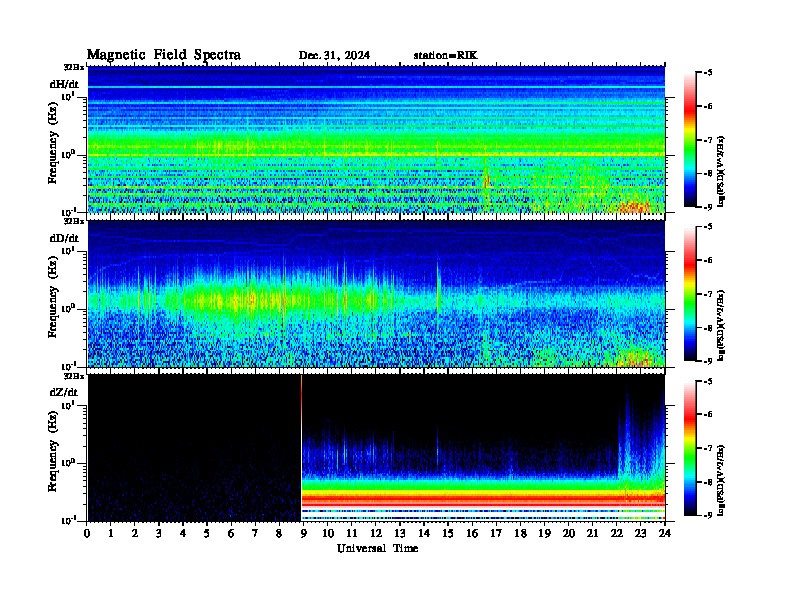This screenshot has width=792, height=612.
Task: Click the "dD/dt" panel label
Action: pos(64,238)
